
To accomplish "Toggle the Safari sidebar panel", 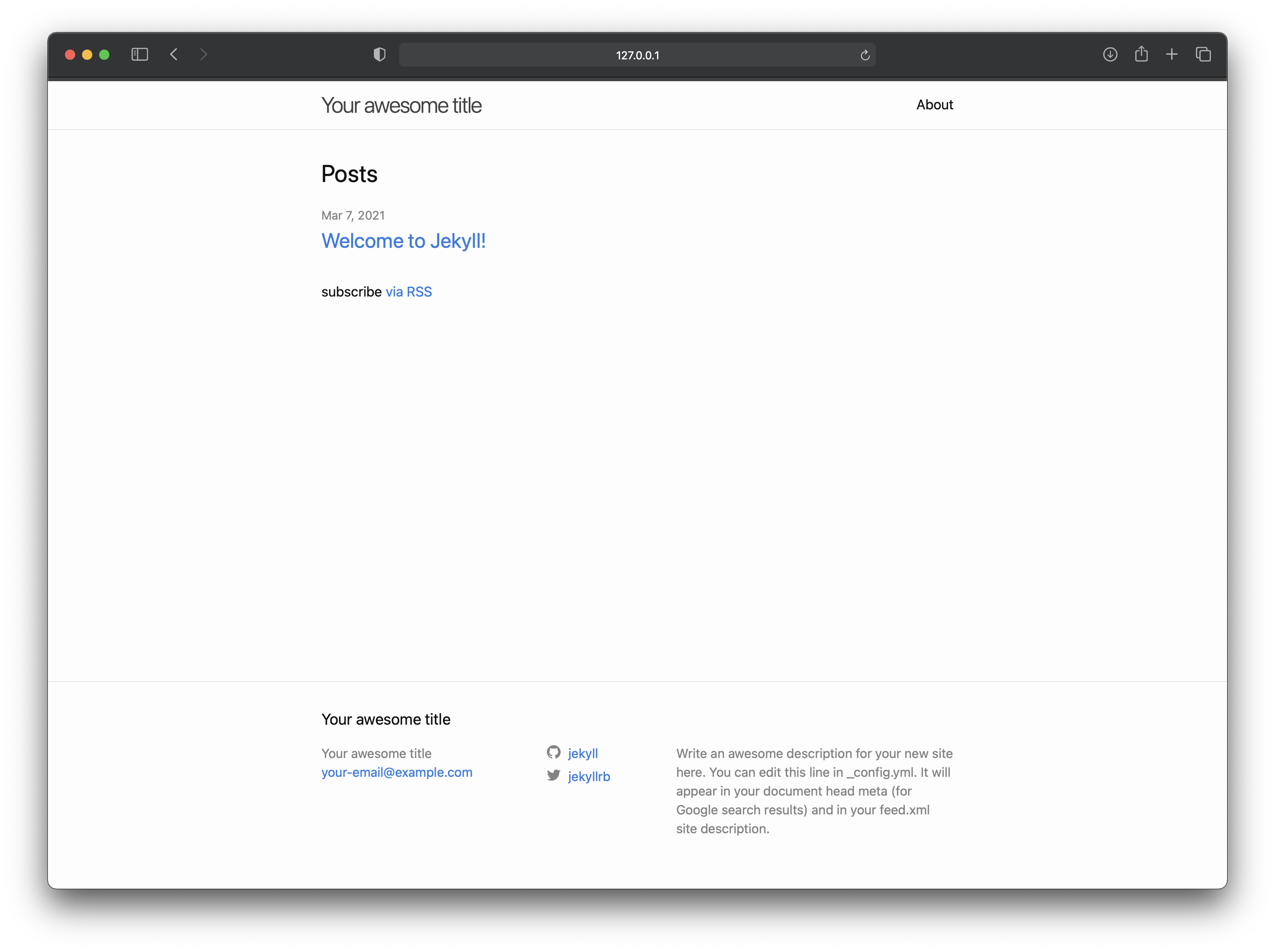I will [x=139, y=55].
